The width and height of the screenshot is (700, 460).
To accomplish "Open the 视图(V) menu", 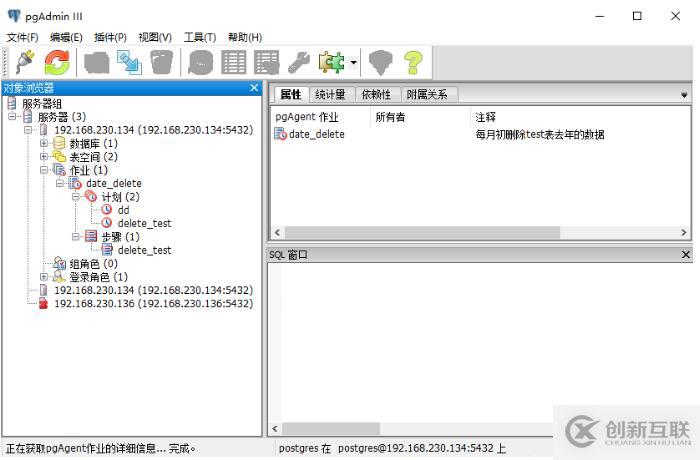I will tap(155, 37).
